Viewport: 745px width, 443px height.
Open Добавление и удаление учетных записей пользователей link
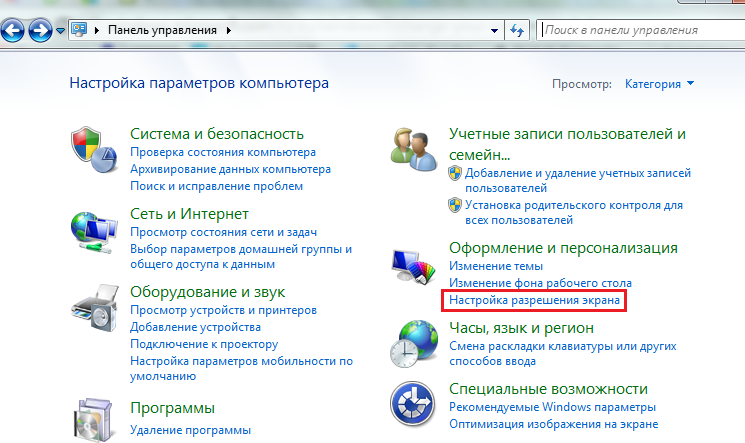[578, 181]
